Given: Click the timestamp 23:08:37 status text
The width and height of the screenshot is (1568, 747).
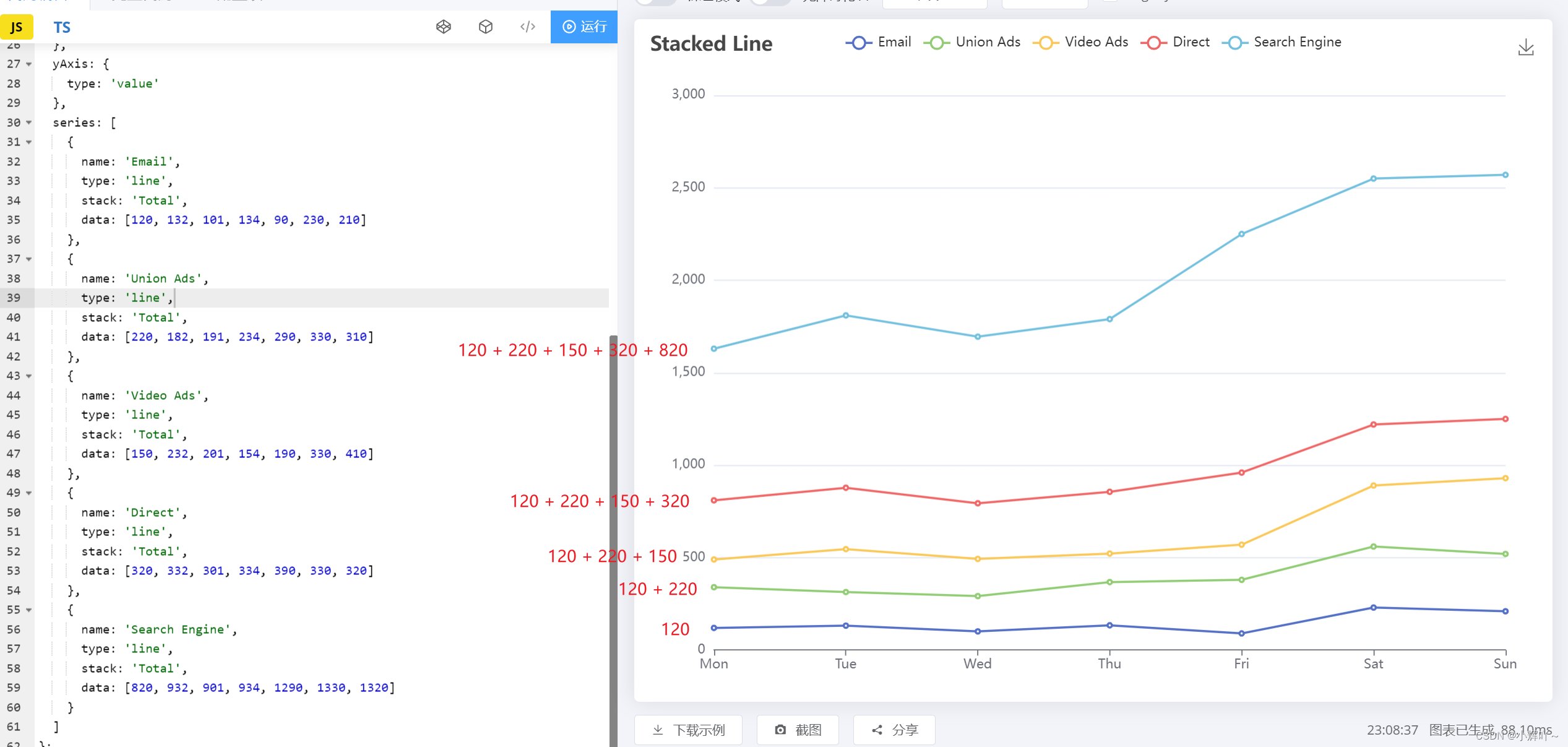Looking at the screenshot, I should click(x=1392, y=730).
